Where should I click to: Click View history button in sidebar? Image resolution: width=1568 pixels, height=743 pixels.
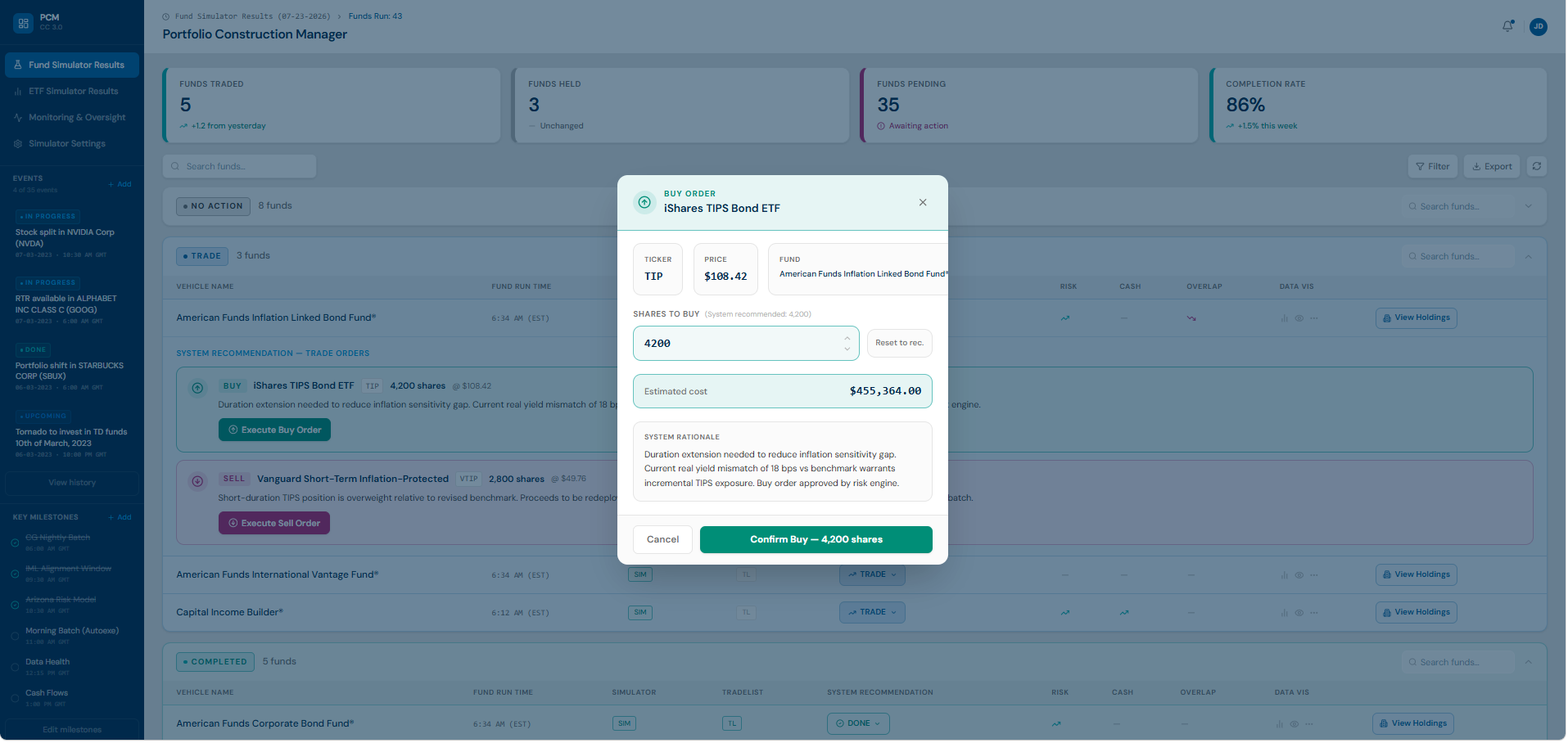click(72, 483)
